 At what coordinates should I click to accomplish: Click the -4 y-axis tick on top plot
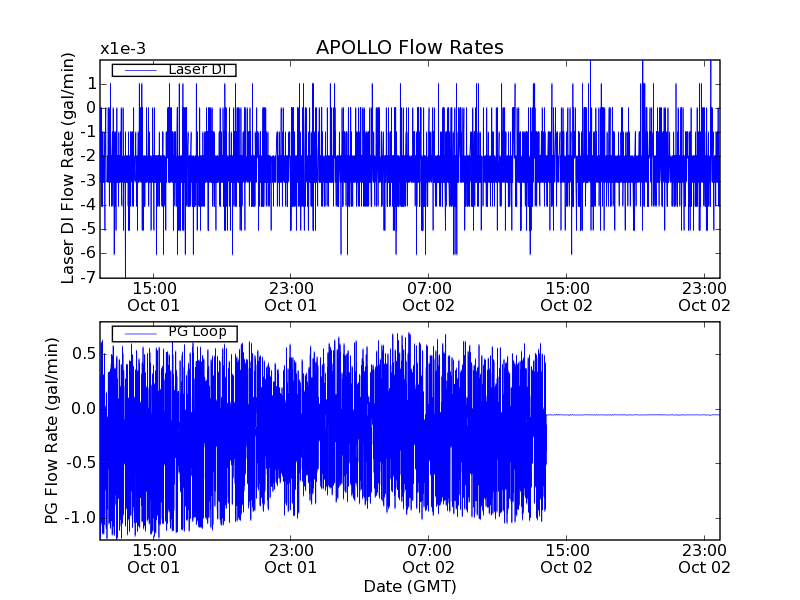click(89, 204)
